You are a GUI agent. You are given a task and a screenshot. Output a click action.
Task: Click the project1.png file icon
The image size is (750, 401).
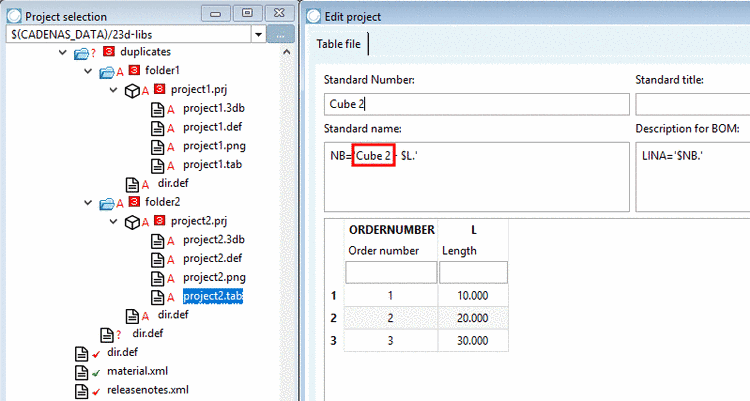[x=157, y=147]
